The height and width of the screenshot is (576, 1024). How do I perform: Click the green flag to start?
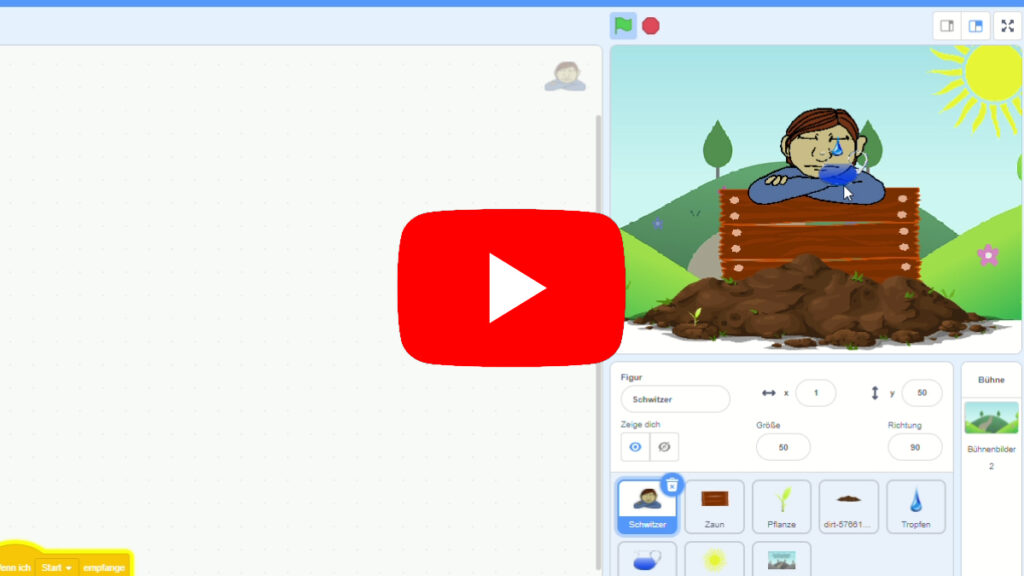coord(623,26)
